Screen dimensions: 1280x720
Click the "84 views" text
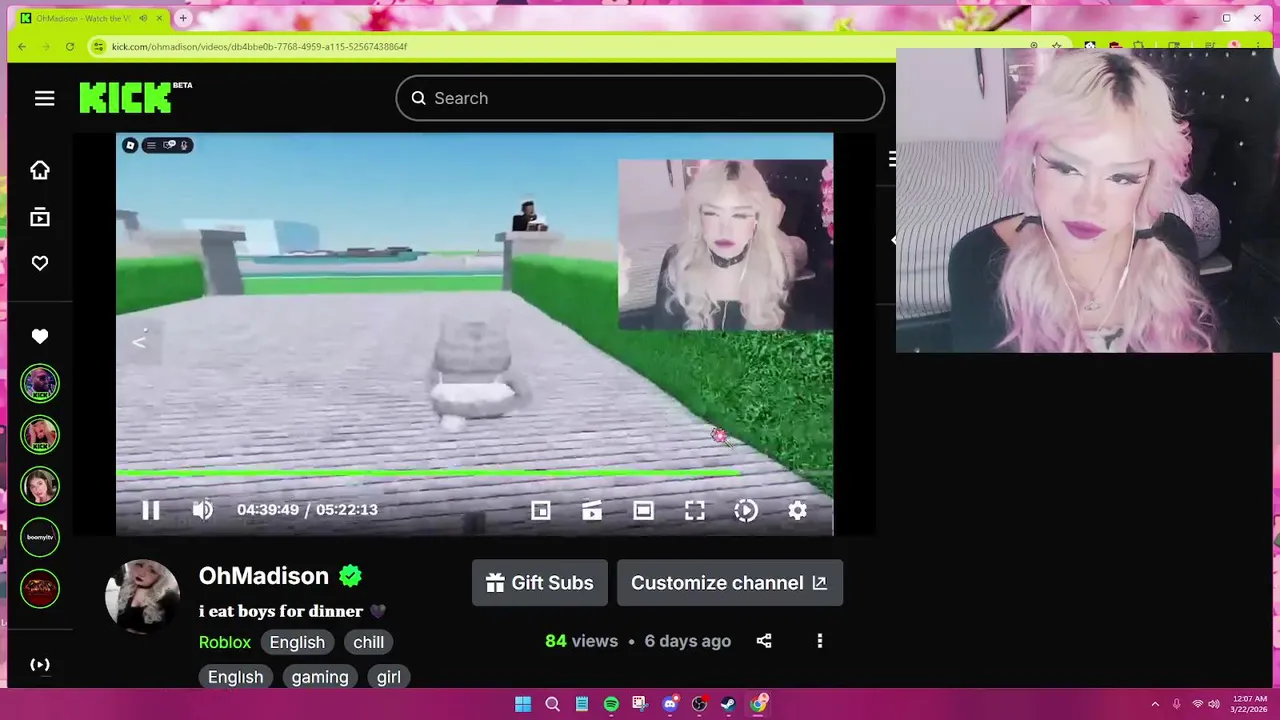tap(582, 641)
